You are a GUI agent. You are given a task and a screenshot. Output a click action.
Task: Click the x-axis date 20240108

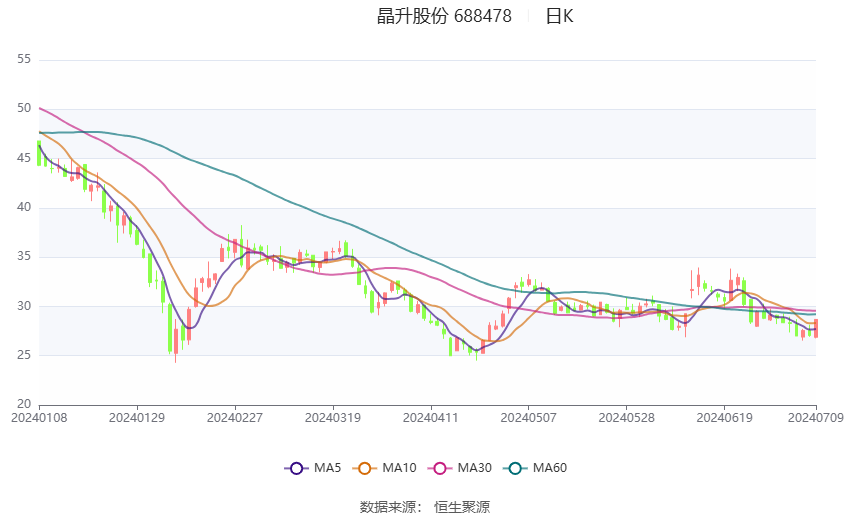(39, 418)
